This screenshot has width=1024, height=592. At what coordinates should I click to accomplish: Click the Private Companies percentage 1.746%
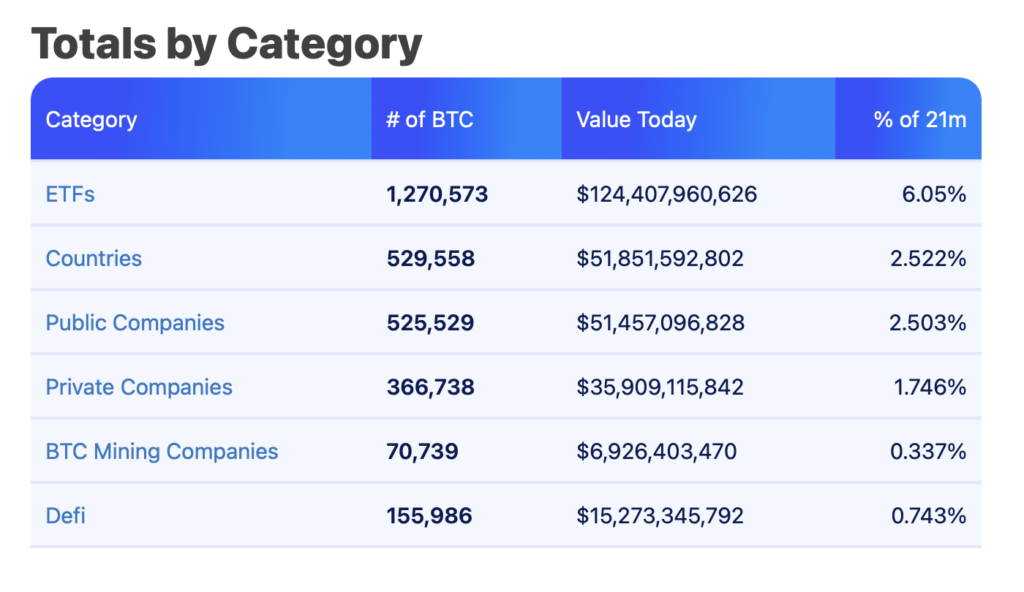tap(928, 387)
